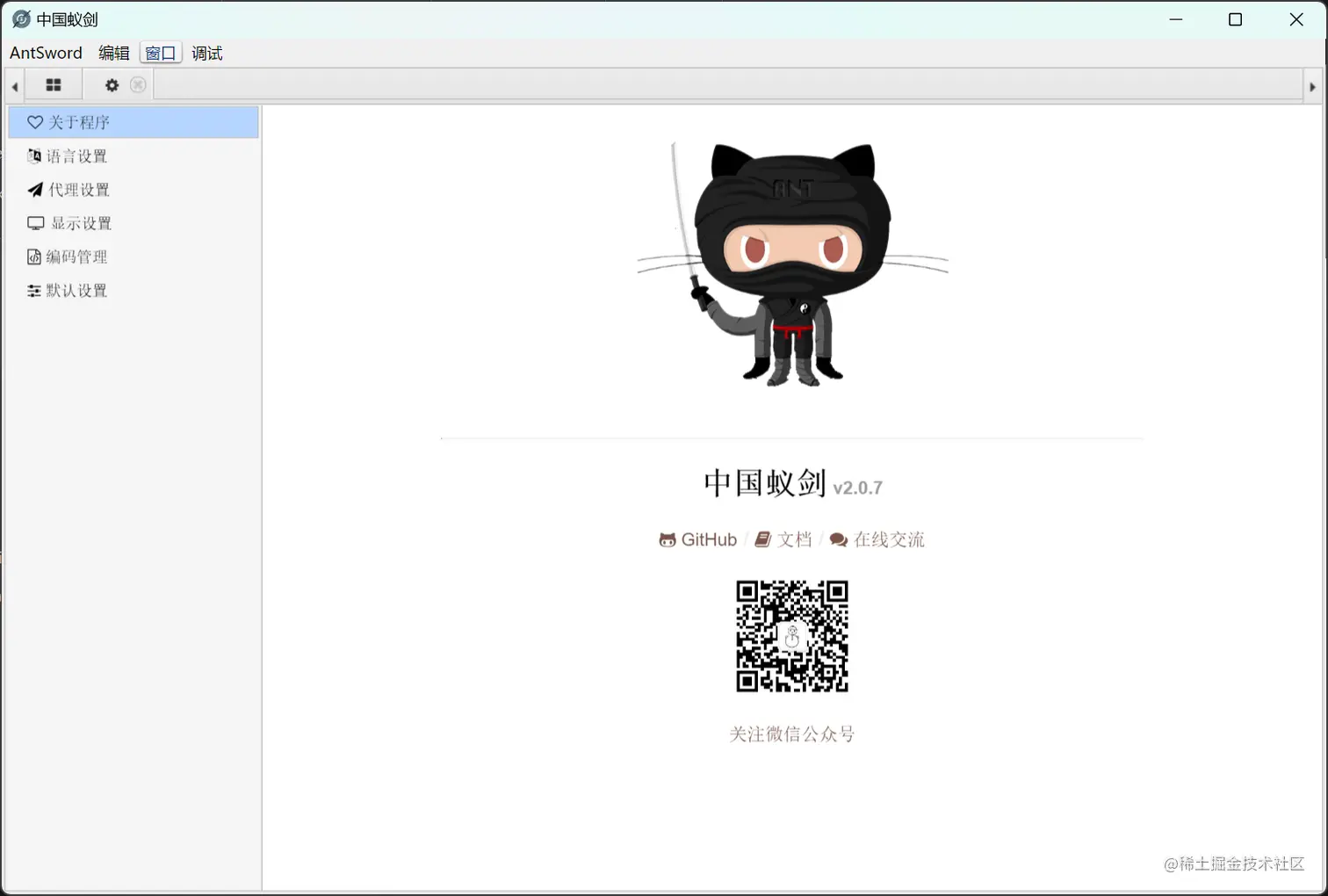Open the 编辑 menu
Viewport: 1328px width, 896px height.
[114, 54]
